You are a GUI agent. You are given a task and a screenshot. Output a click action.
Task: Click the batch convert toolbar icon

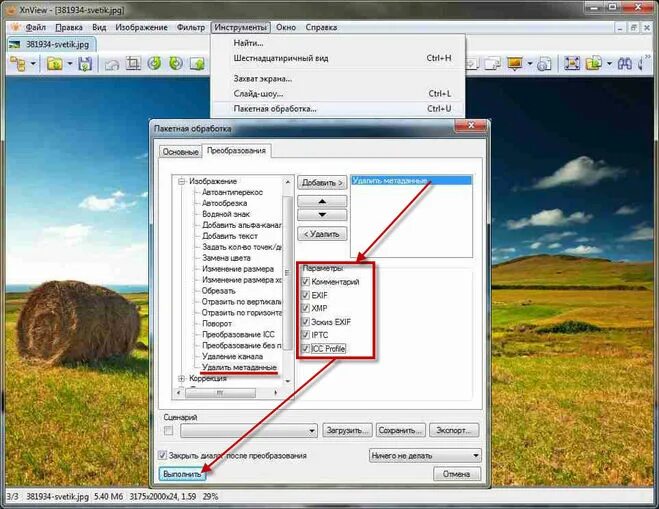[x=594, y=64]
